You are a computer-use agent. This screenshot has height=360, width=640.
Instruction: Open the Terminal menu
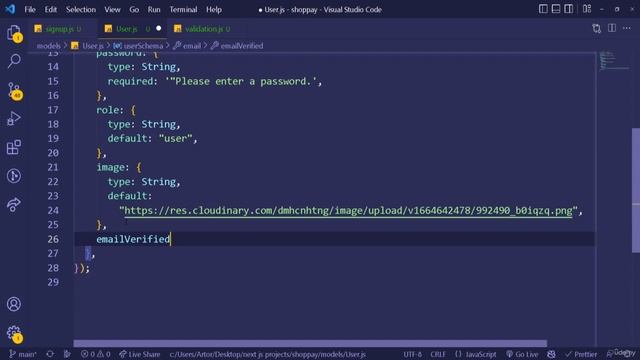pyautogui.click(x=183, y=9)
